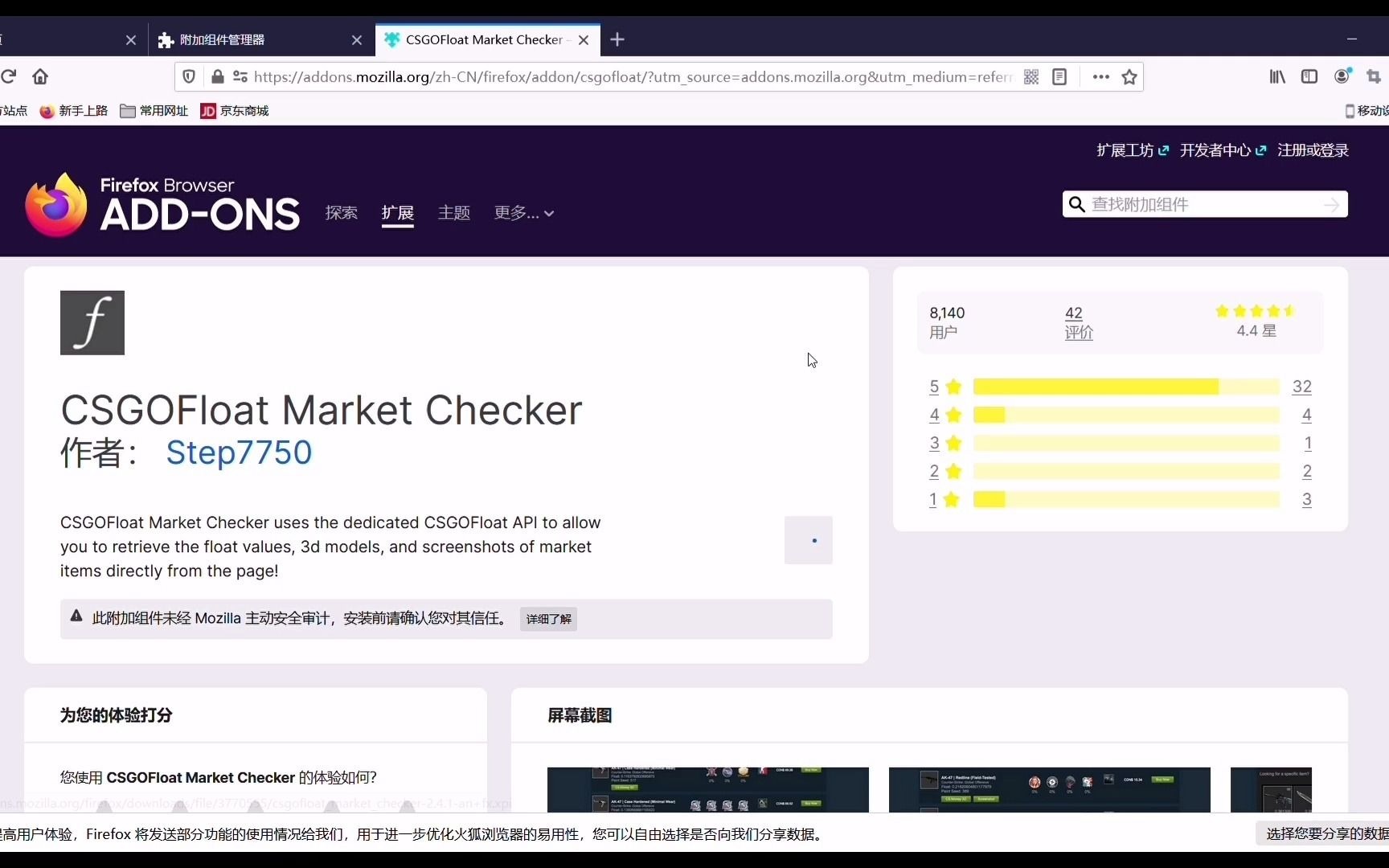Open the browser home page icon
This screenshot has height=868, width=1389.
[x=40, y=76]
